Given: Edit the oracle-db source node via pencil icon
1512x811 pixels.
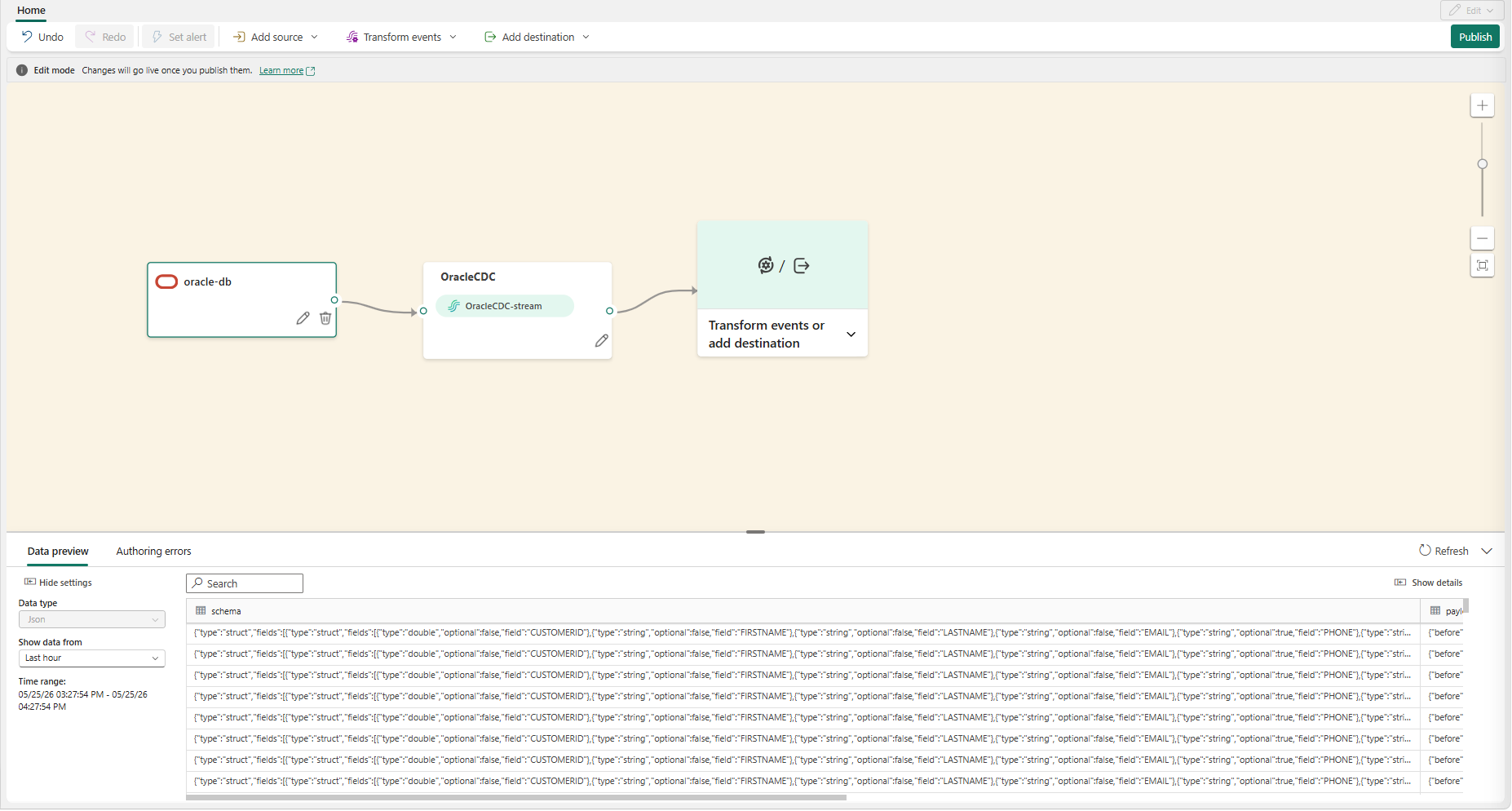Looking at the screenshot, I should [x=303, y=318].
